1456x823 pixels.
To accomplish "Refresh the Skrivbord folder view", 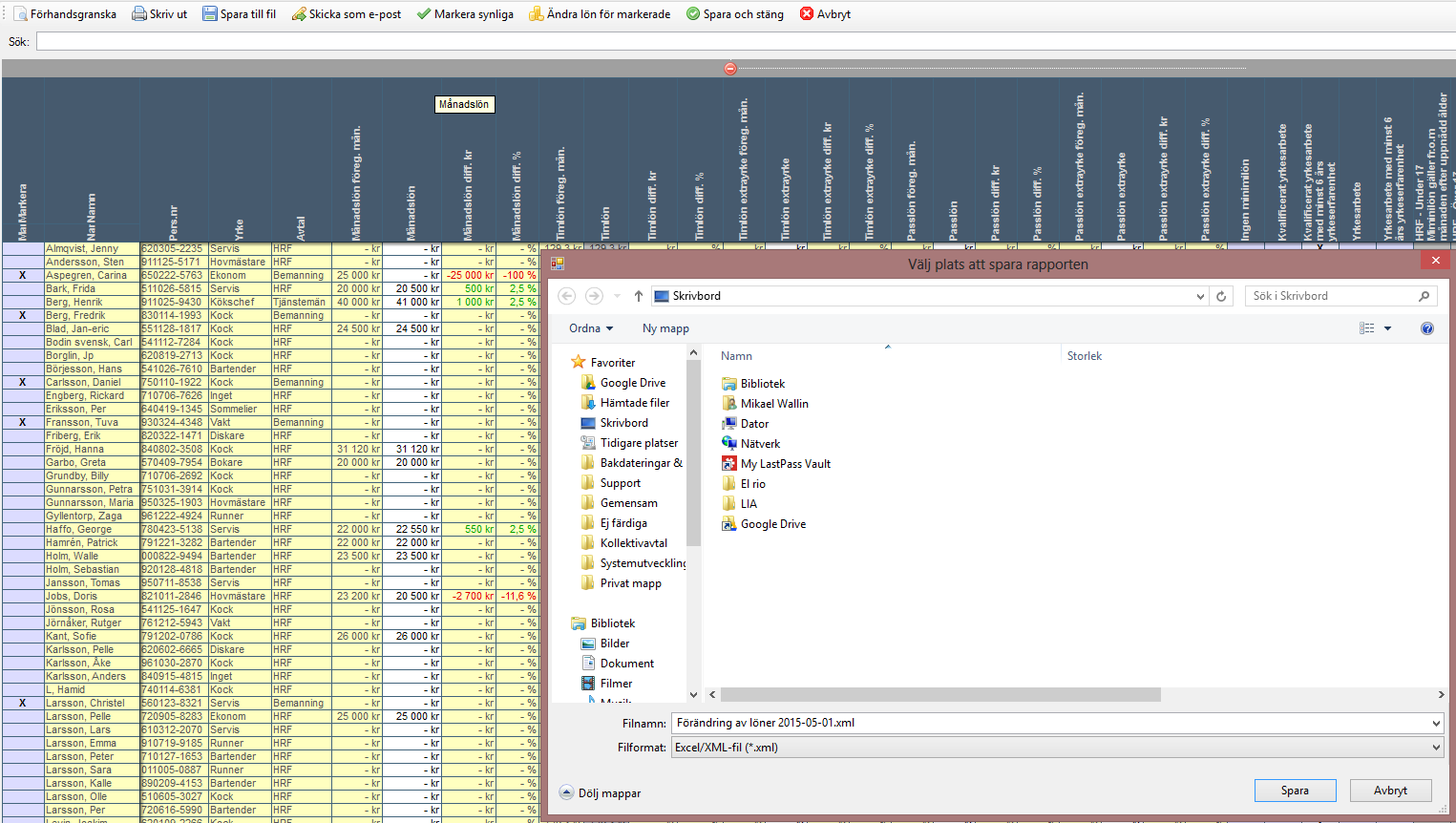I will [1221, 296].
